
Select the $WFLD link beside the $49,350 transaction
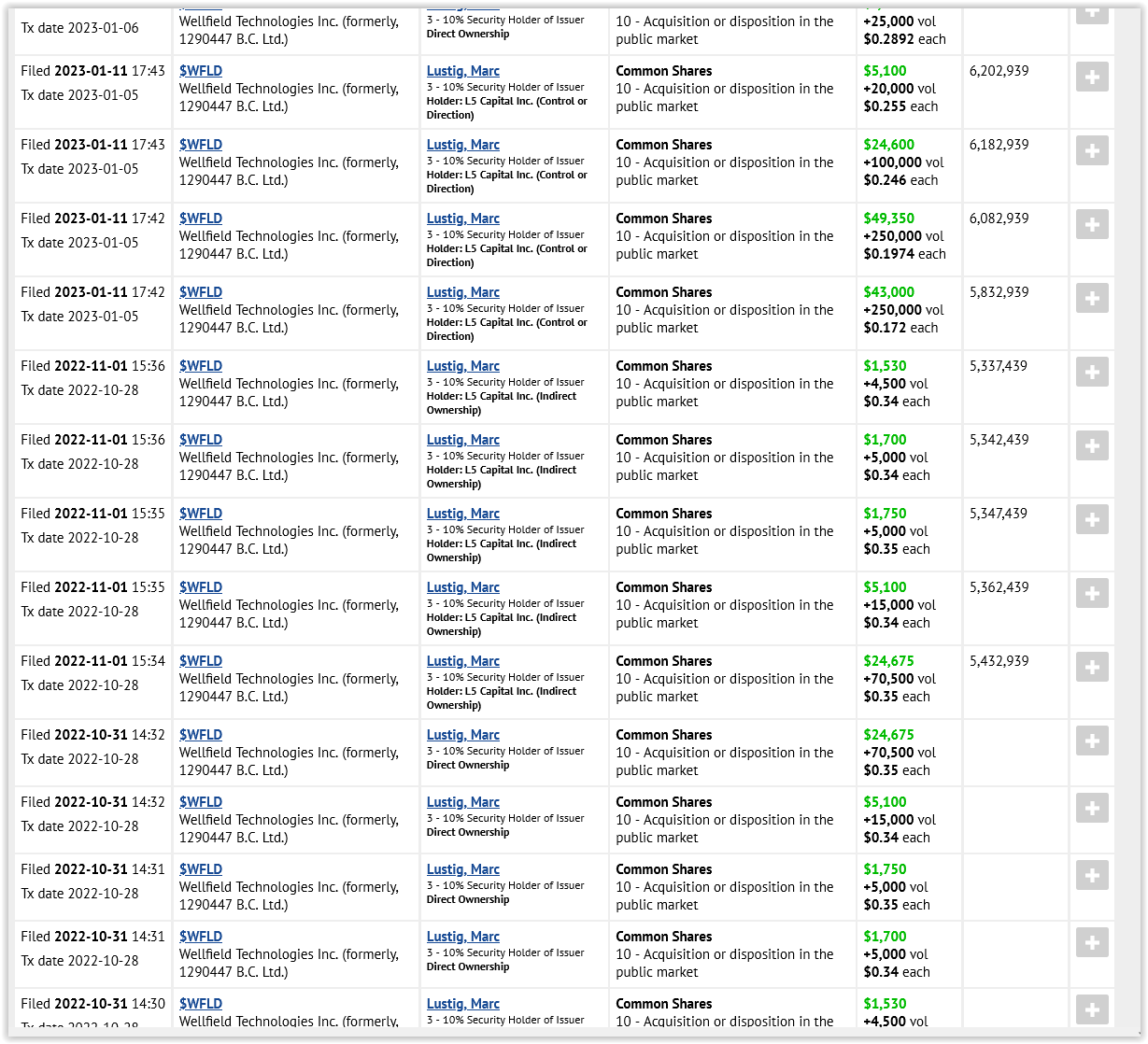click(201, 218)
